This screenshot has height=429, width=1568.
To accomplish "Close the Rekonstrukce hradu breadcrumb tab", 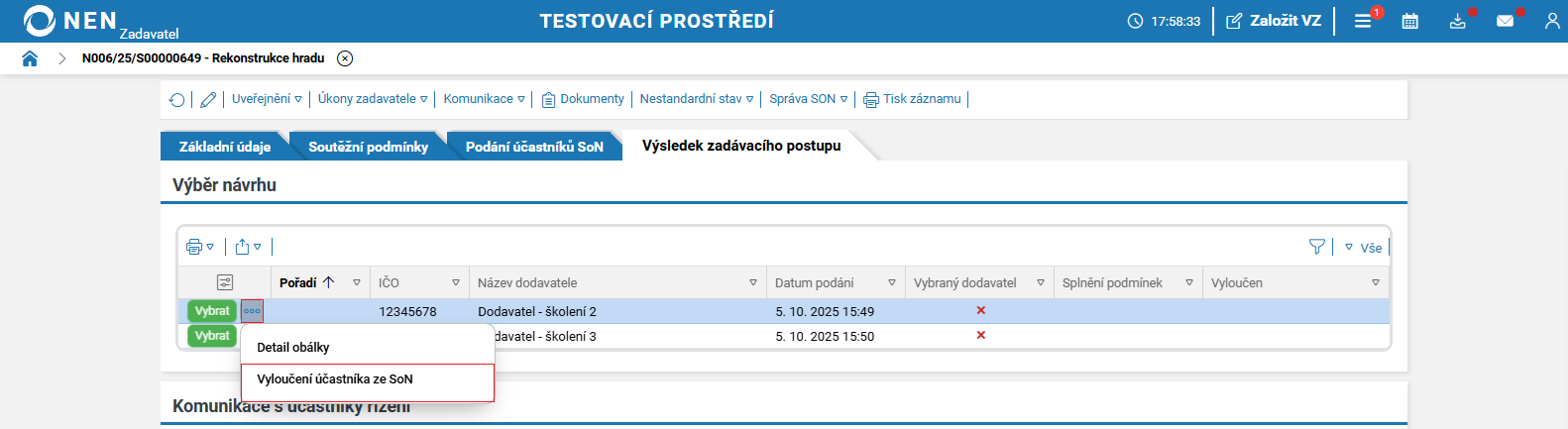I will tap(345, 58).
